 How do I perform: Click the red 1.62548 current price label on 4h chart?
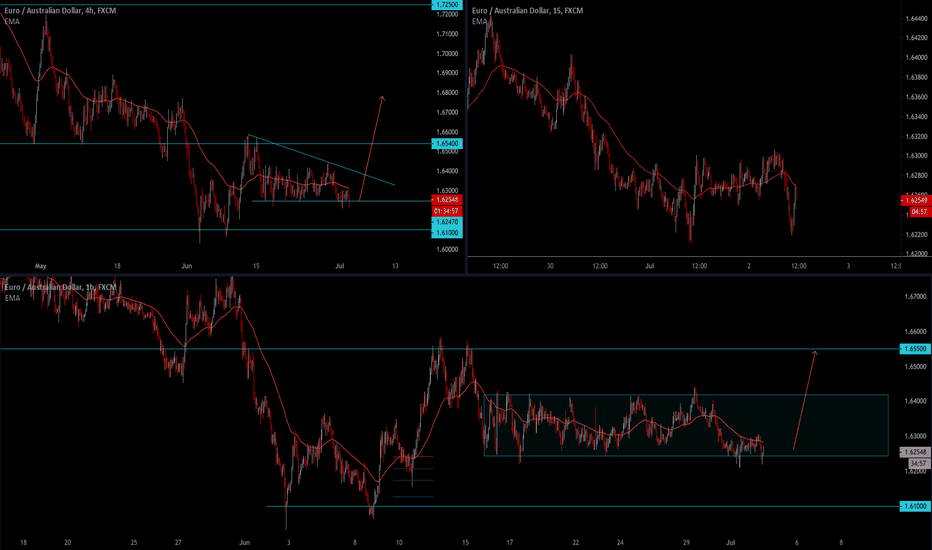[447, 200]
